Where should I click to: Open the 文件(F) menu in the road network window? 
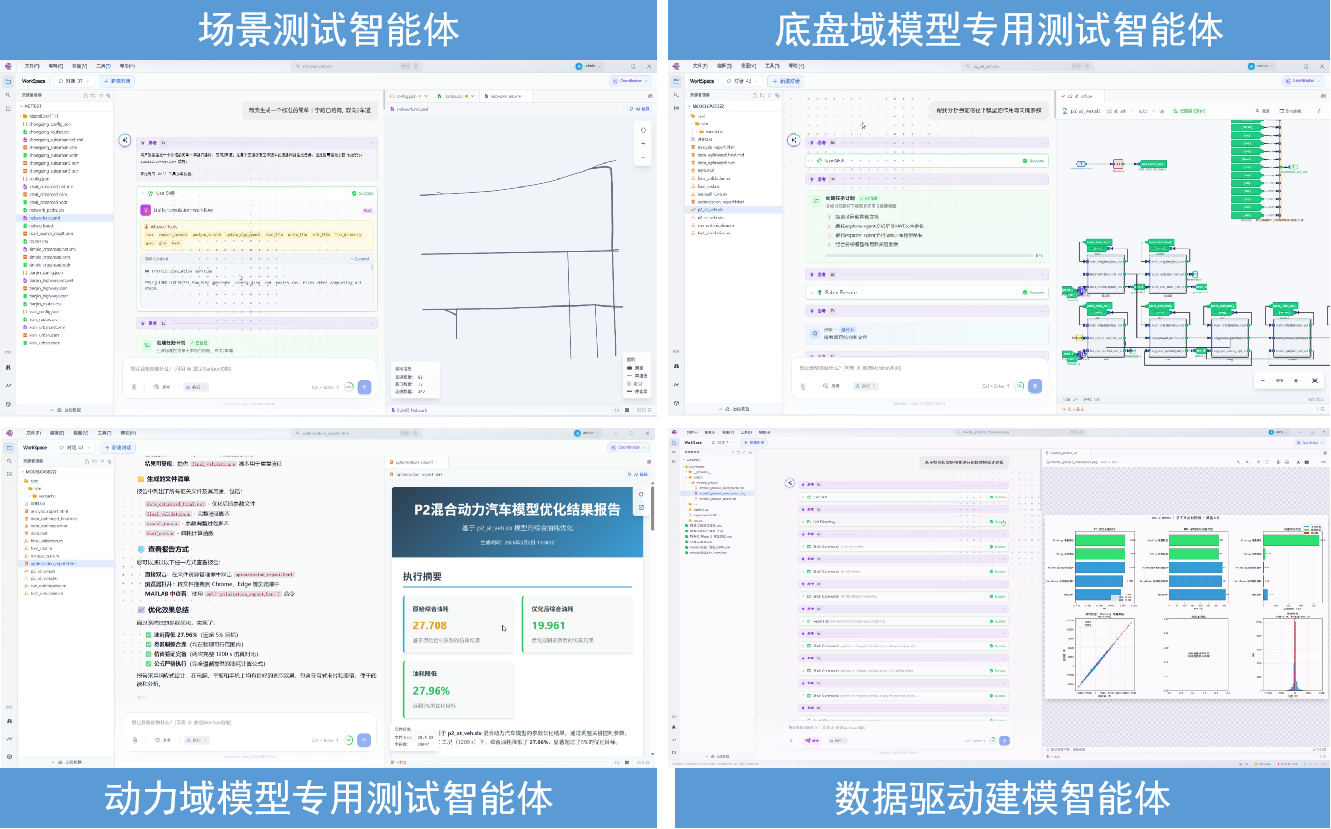[x=32, y=66]
